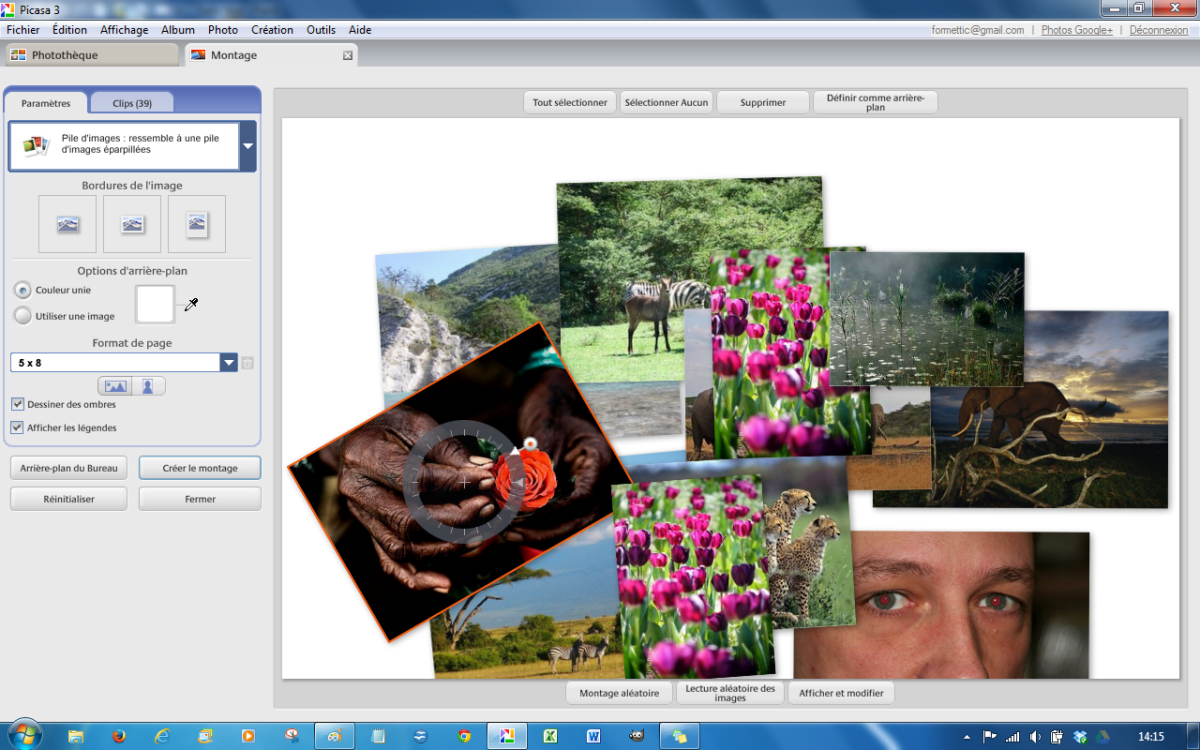1200x750 pixels.
Task: Click the Tout sélectionner button
Action: point(570,102)
